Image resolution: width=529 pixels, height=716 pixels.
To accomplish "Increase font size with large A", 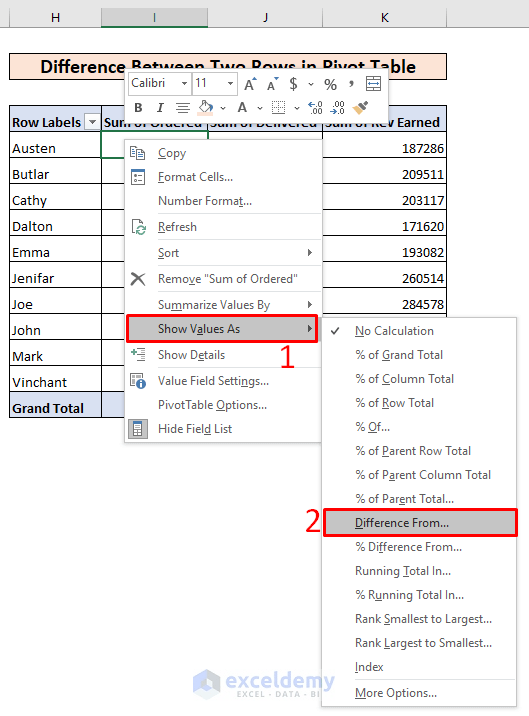I will tap(250, 84).
